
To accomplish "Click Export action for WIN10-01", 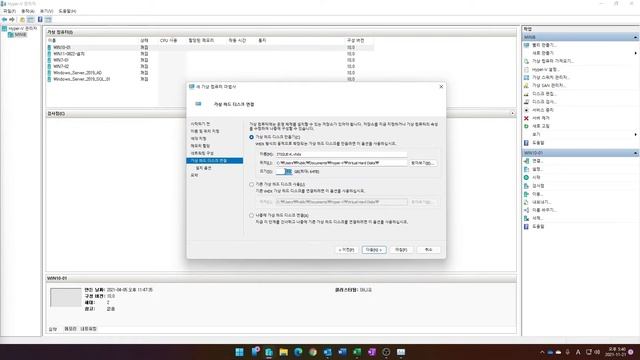I will [x=541, y=202].
